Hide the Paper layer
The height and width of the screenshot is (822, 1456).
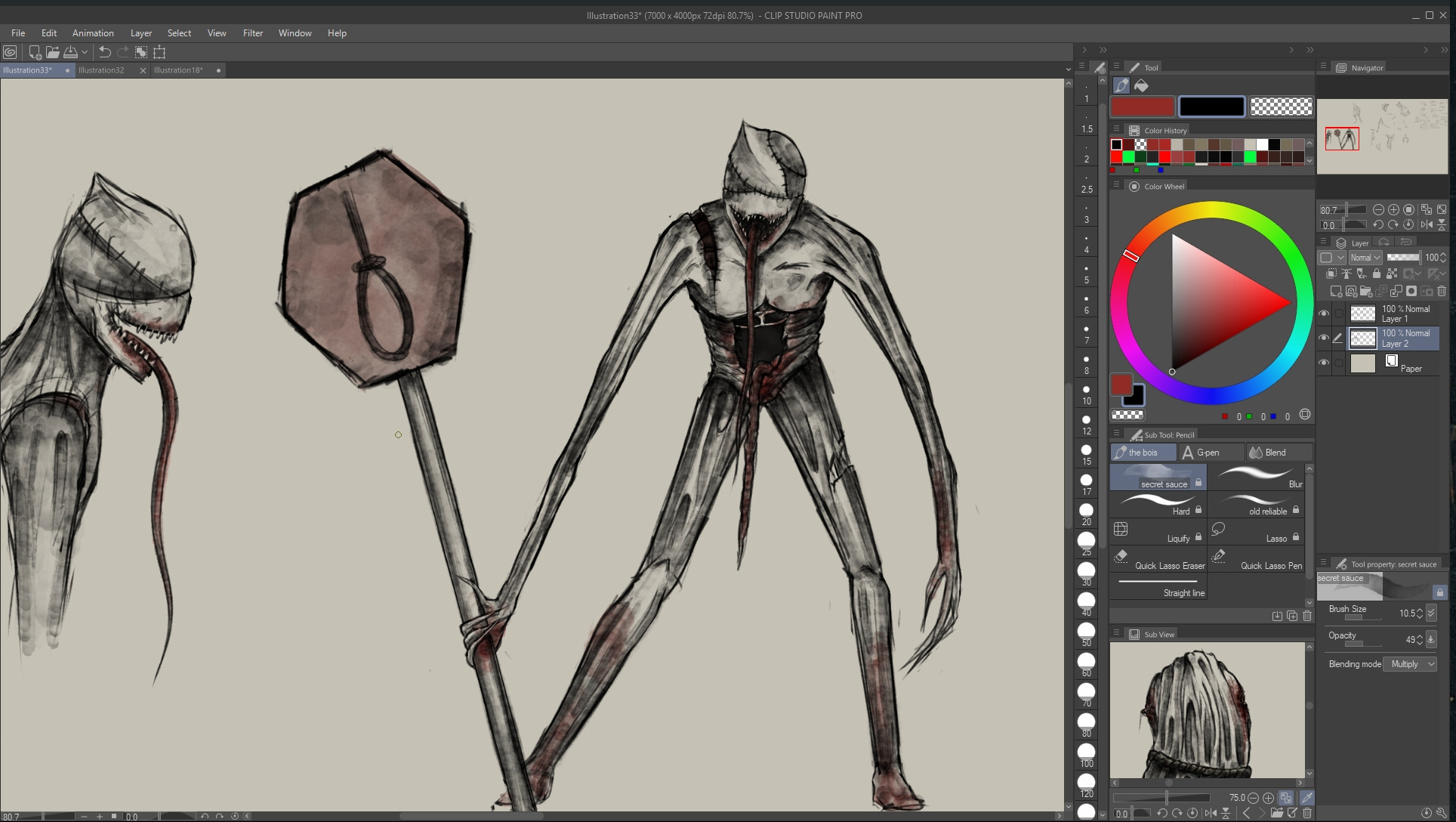pos(1324,363)
